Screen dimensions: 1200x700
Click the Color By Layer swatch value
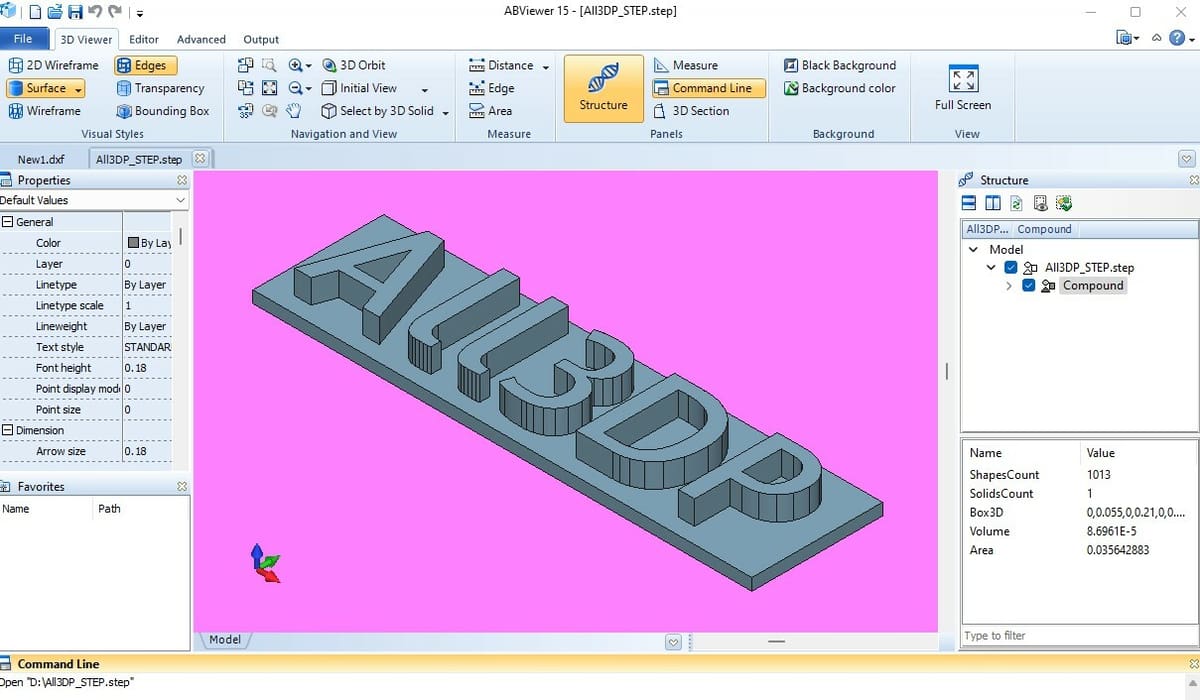click(148, 243)
